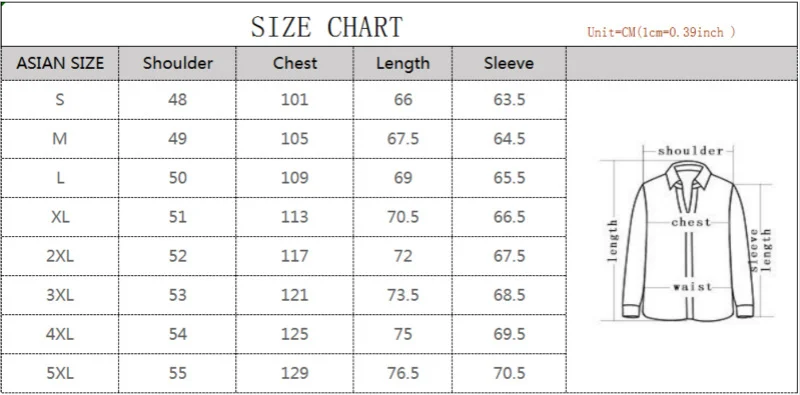
Task: Click the unit conversion note text
Action: (x=661, y=33)
